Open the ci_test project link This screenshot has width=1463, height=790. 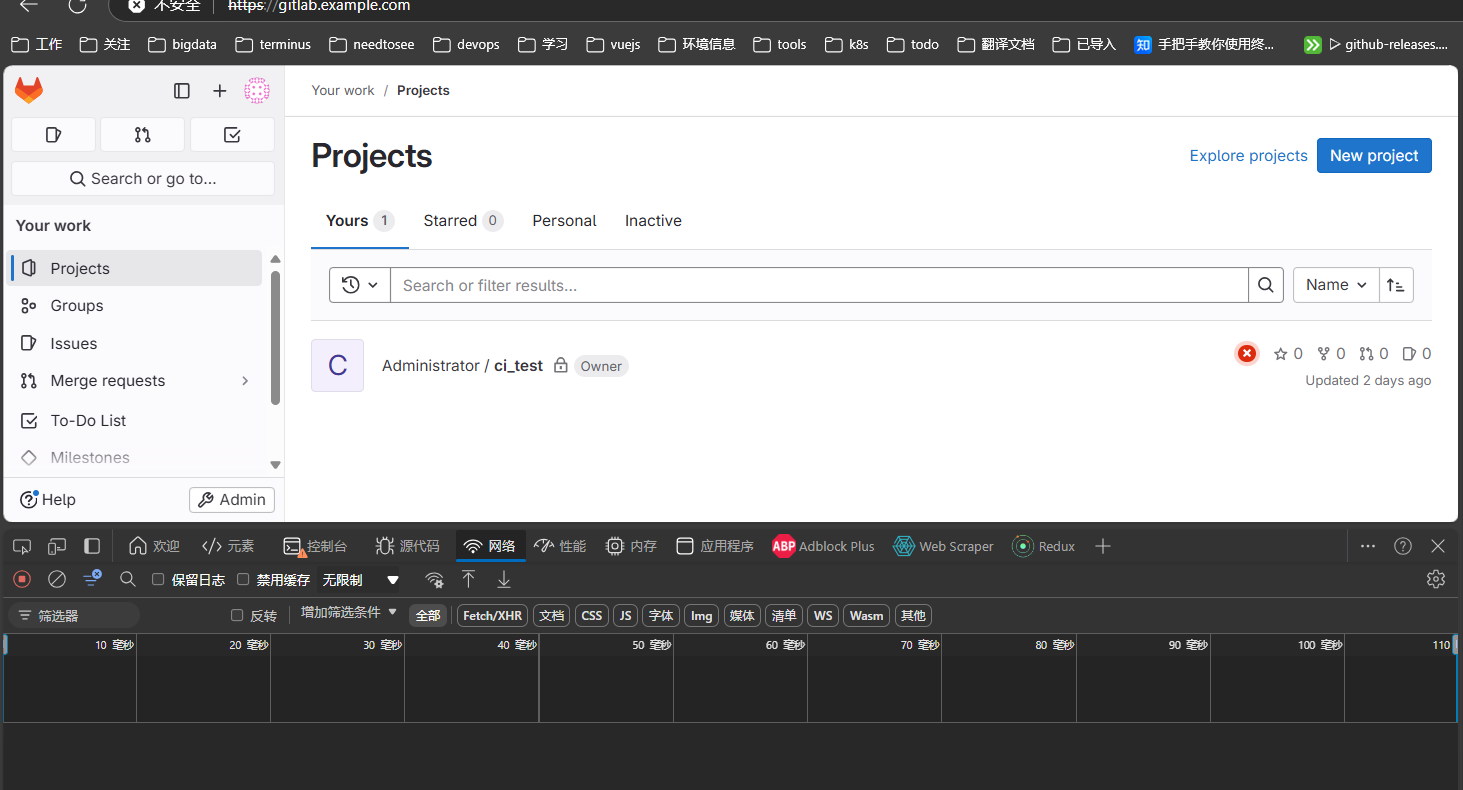[x=518, y=365]
